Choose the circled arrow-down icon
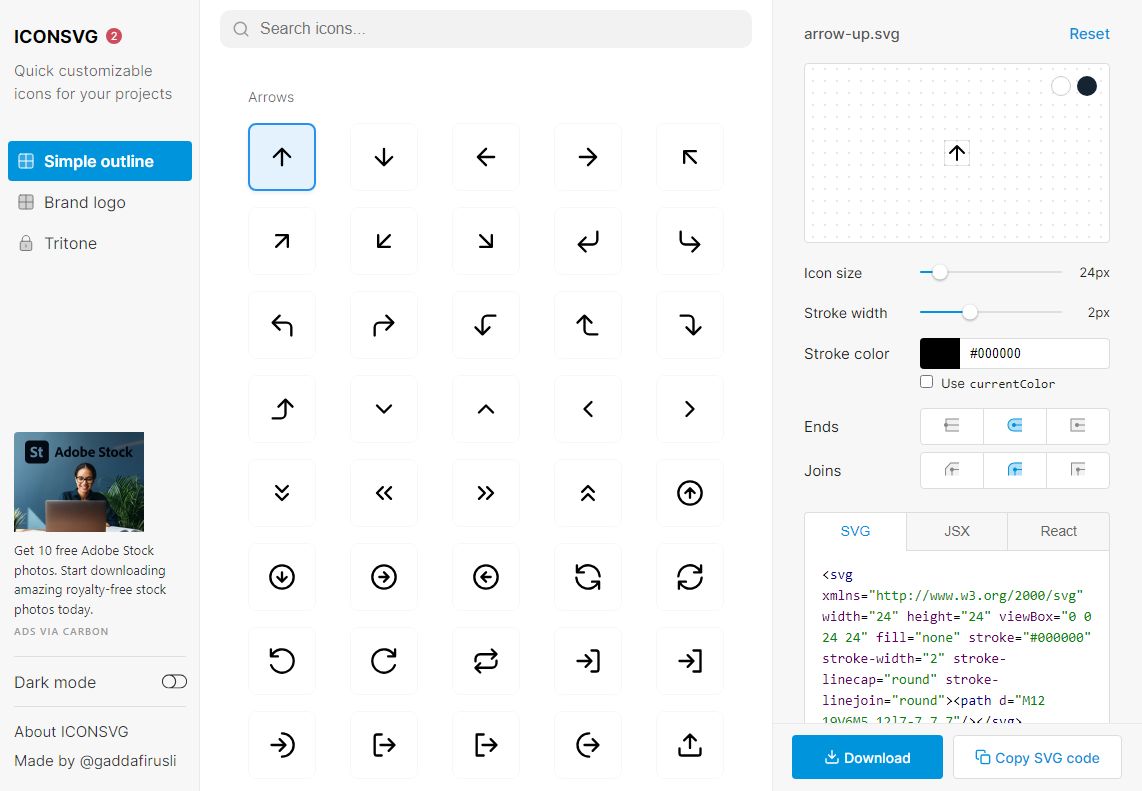 point(282,577)
